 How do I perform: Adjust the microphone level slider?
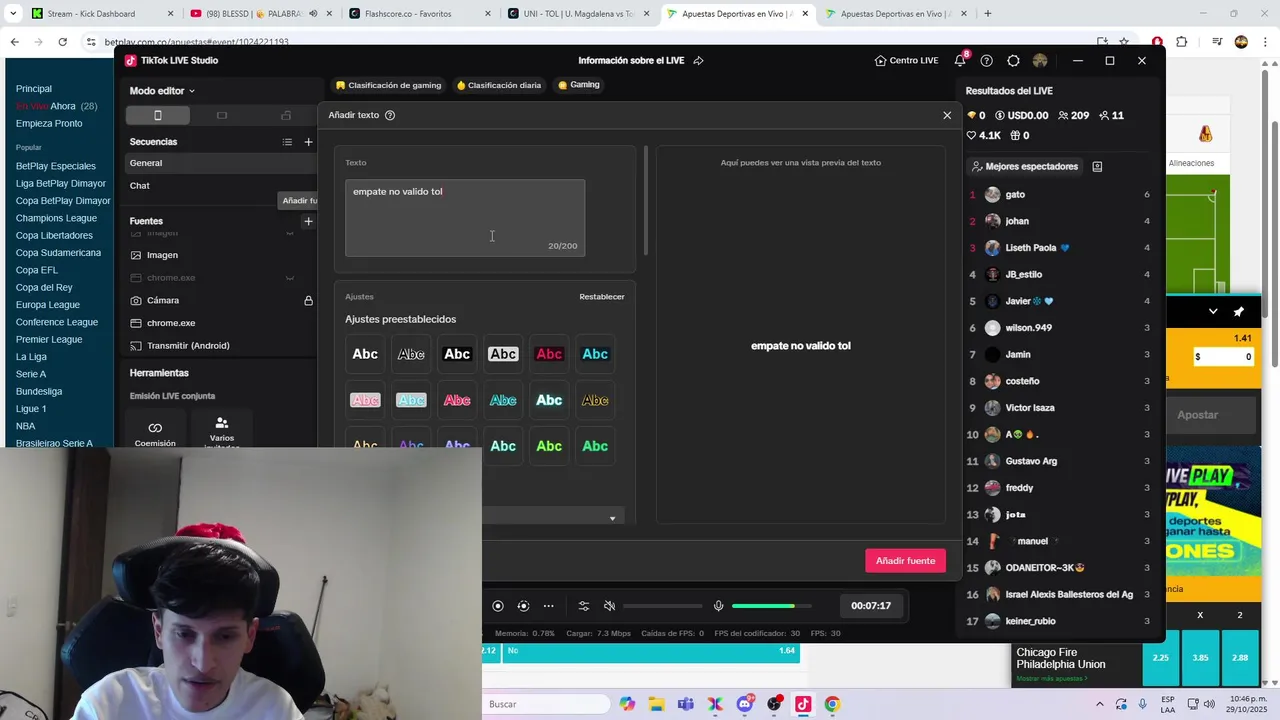coord(771,606)
